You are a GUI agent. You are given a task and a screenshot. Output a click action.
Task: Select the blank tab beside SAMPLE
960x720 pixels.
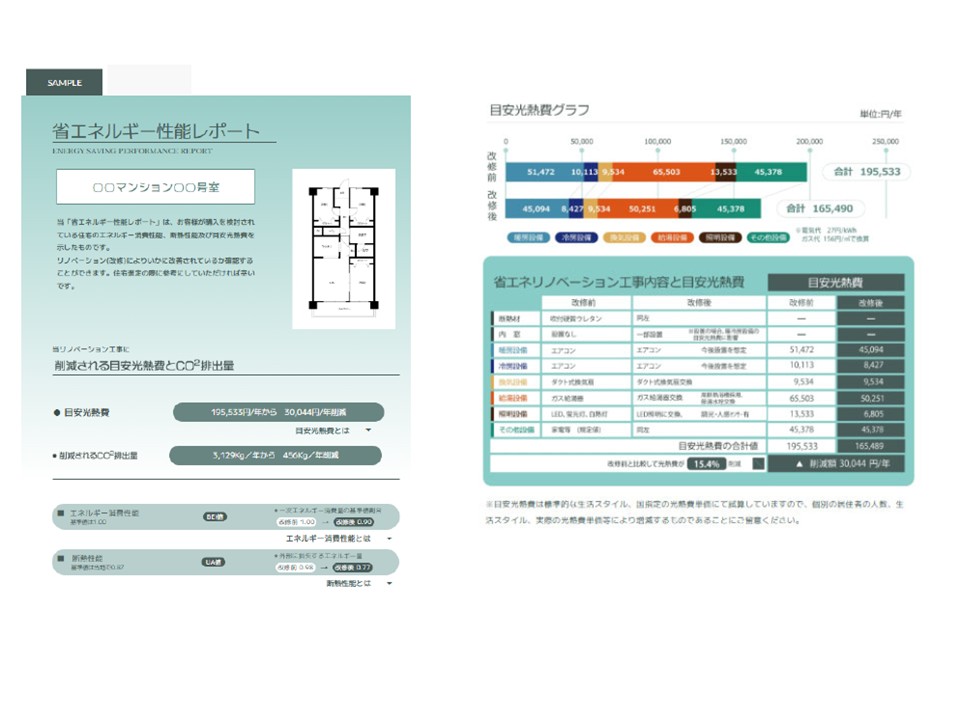[x=149, y=81]
